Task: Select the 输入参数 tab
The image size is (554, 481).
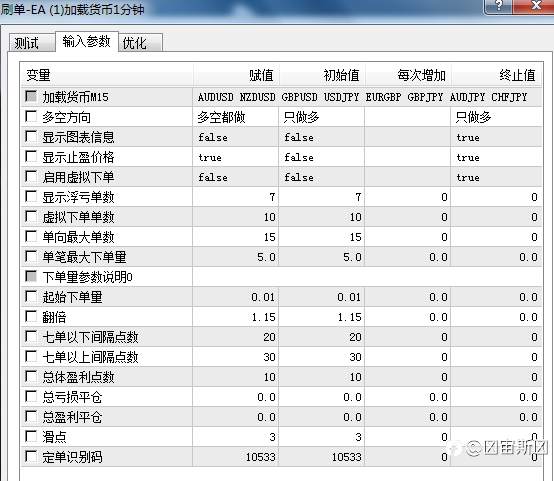Action: click(x=87, y=42)
